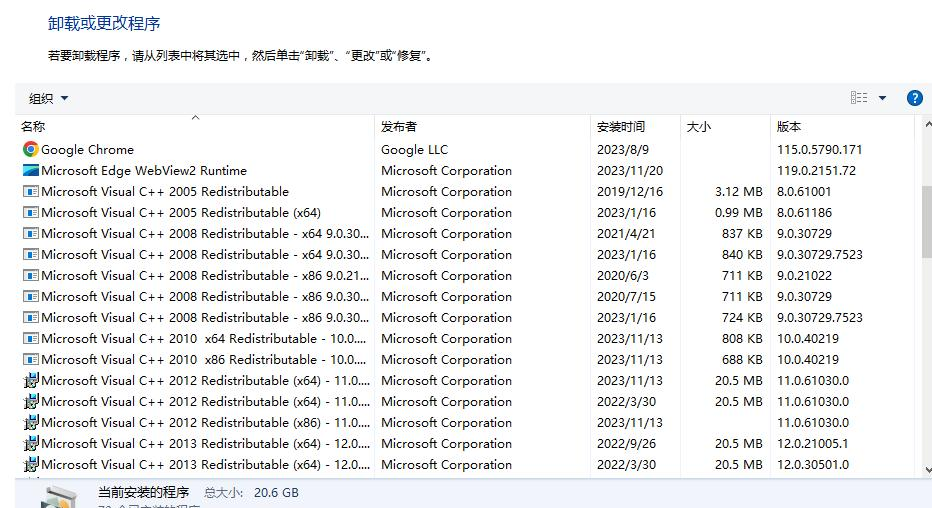
Task: Click the install date '2020/6/3'
Action: pos(623,276)
